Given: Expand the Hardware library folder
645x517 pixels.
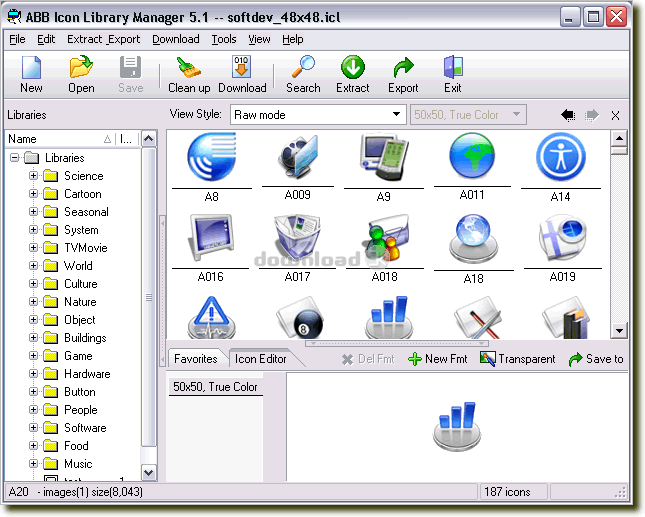Looking at the screenshot, I should [33, 374].
